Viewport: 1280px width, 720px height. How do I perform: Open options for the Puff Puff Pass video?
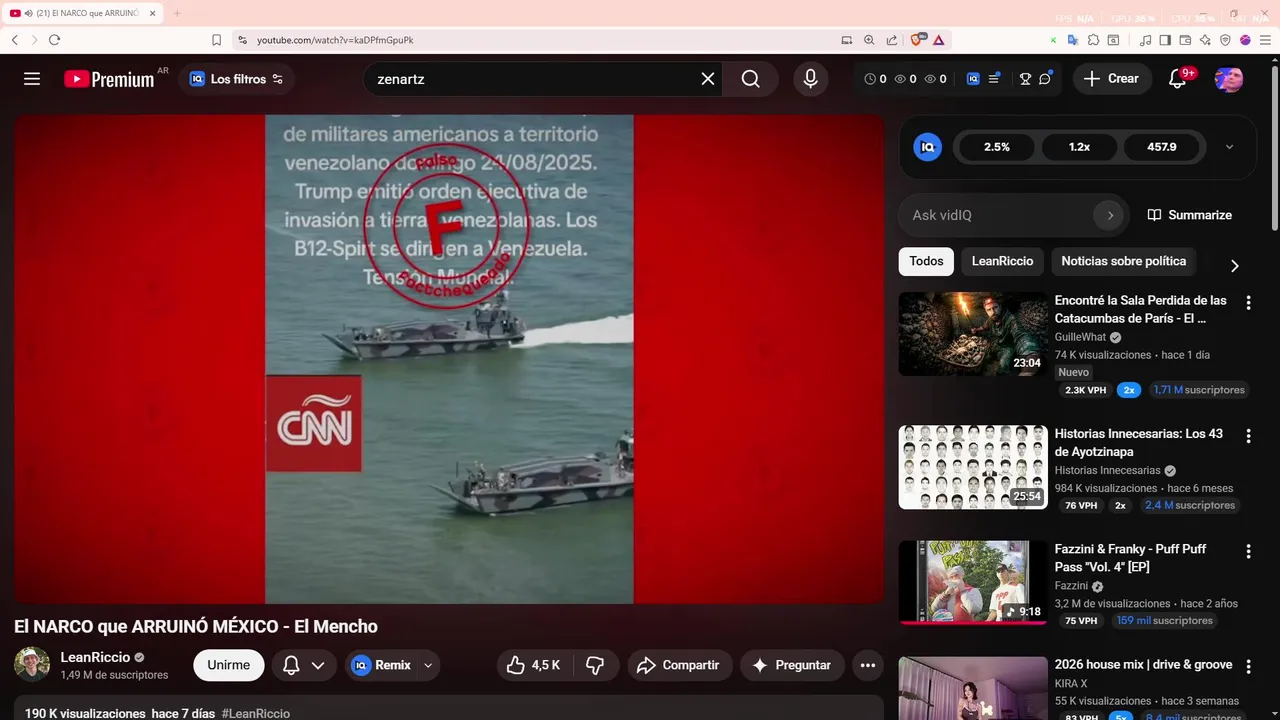[x=1248, y=551]
